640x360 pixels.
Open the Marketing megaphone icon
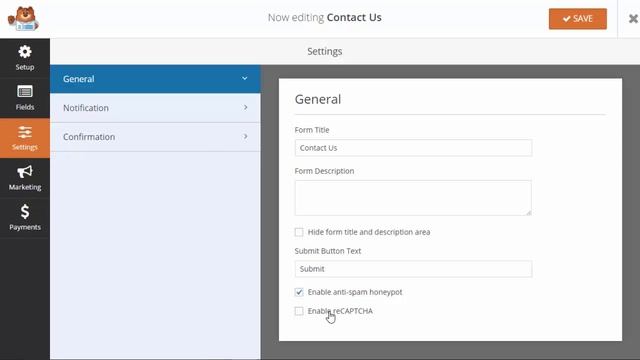click(x=25, y=172)
